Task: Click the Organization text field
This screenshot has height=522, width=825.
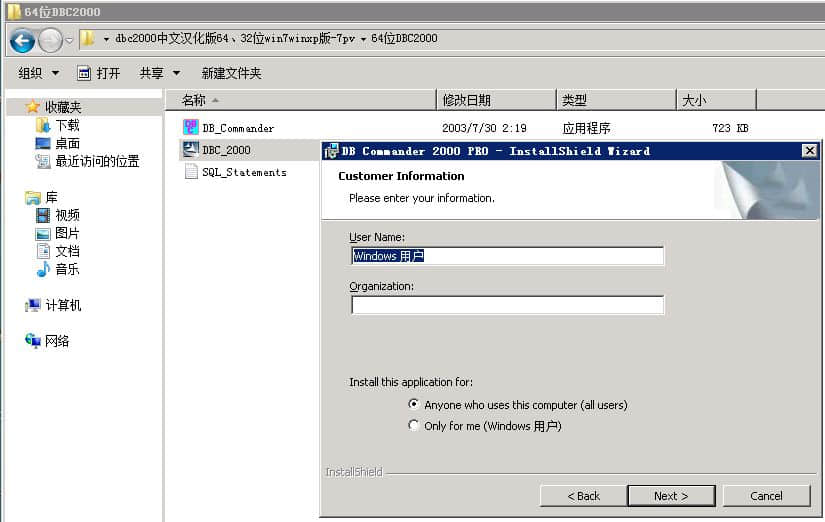Action: pyautogui.click(x=507, y=305)
